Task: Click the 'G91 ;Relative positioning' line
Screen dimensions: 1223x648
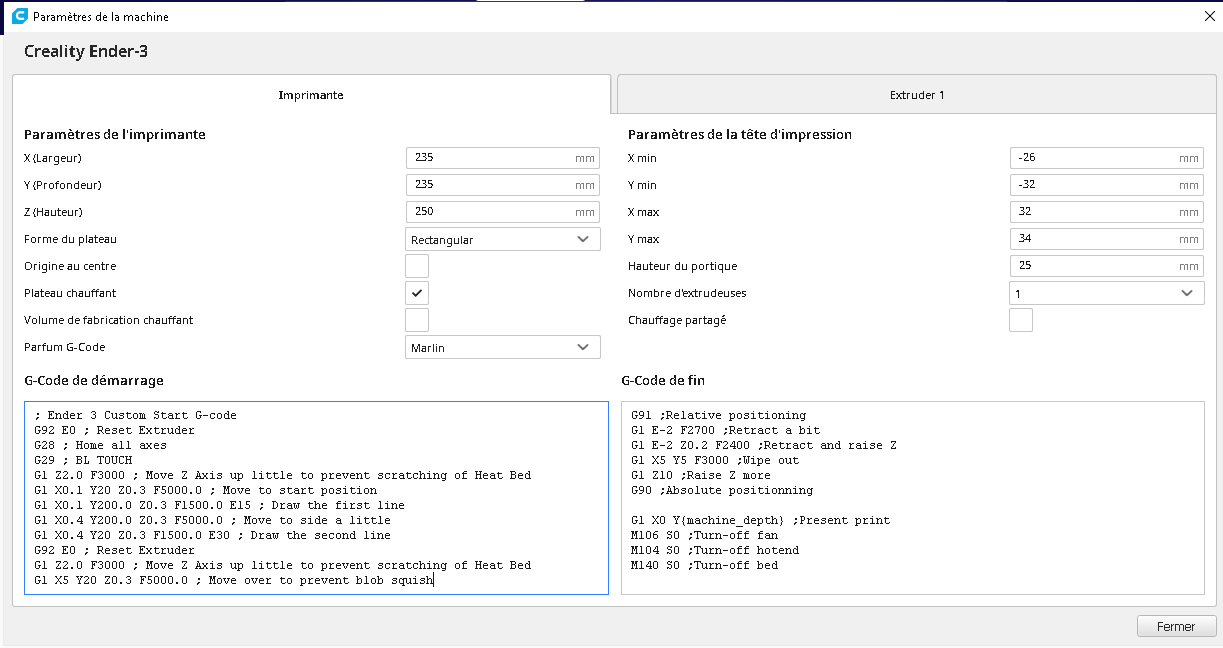Action: 719,415
